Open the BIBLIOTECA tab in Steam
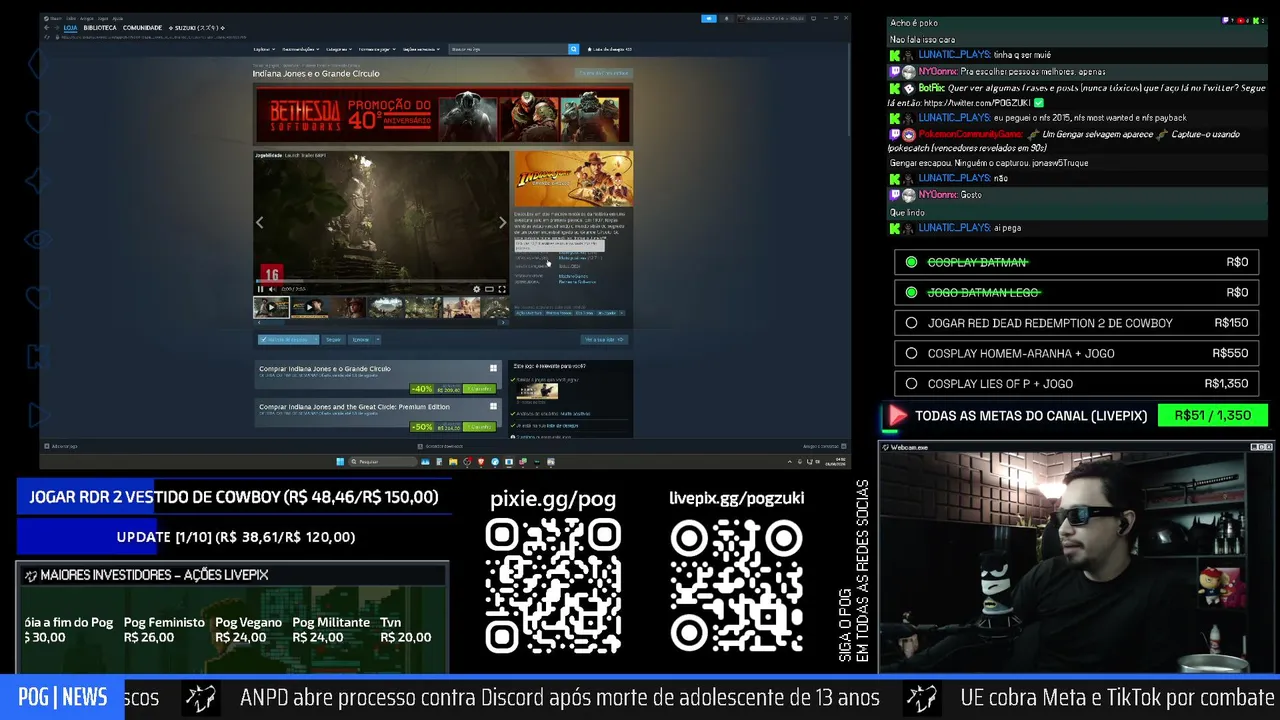 [x=100, y=28]
